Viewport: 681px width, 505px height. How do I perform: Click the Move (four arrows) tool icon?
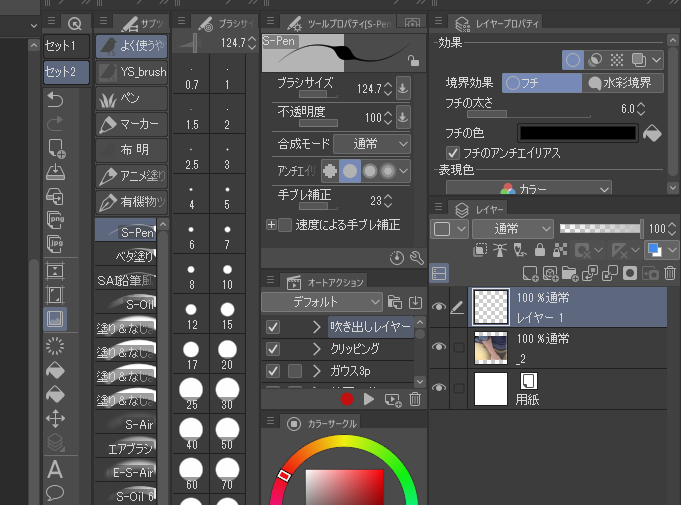[x=55, y=419]
